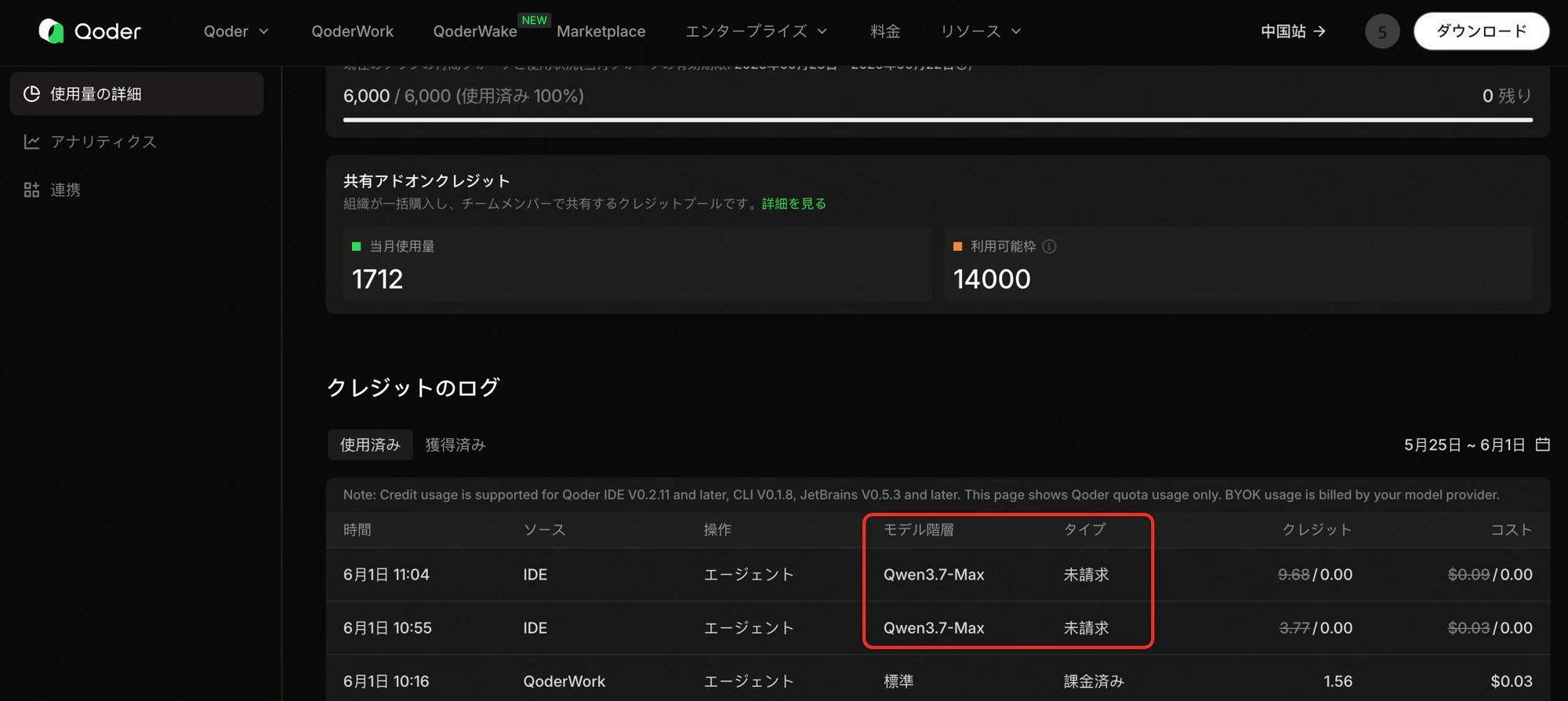
Task: Click the 0 残り remaining text
Action: [x=1507, y=96]
